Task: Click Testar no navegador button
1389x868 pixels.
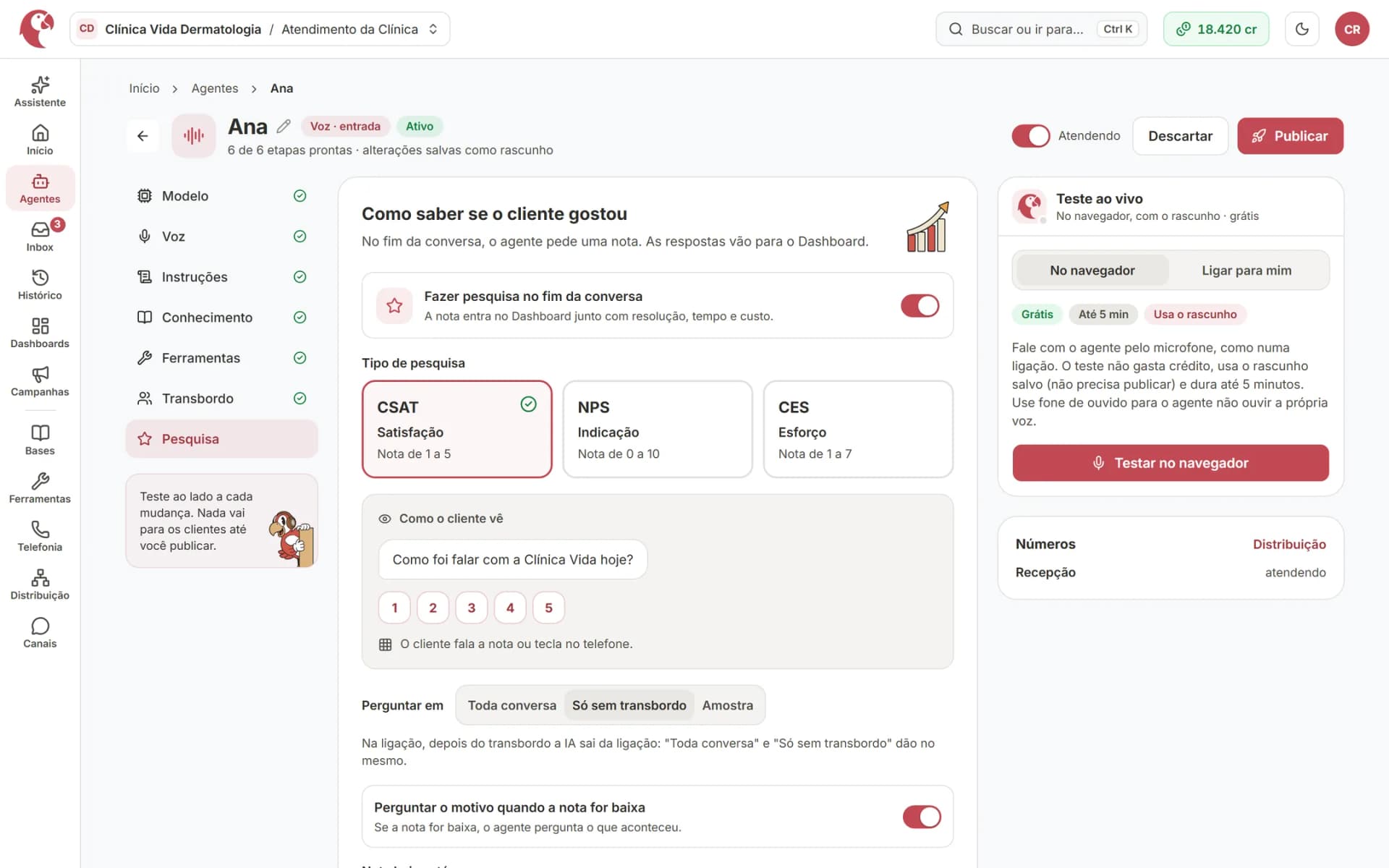Action: [x=1170, y=463]
